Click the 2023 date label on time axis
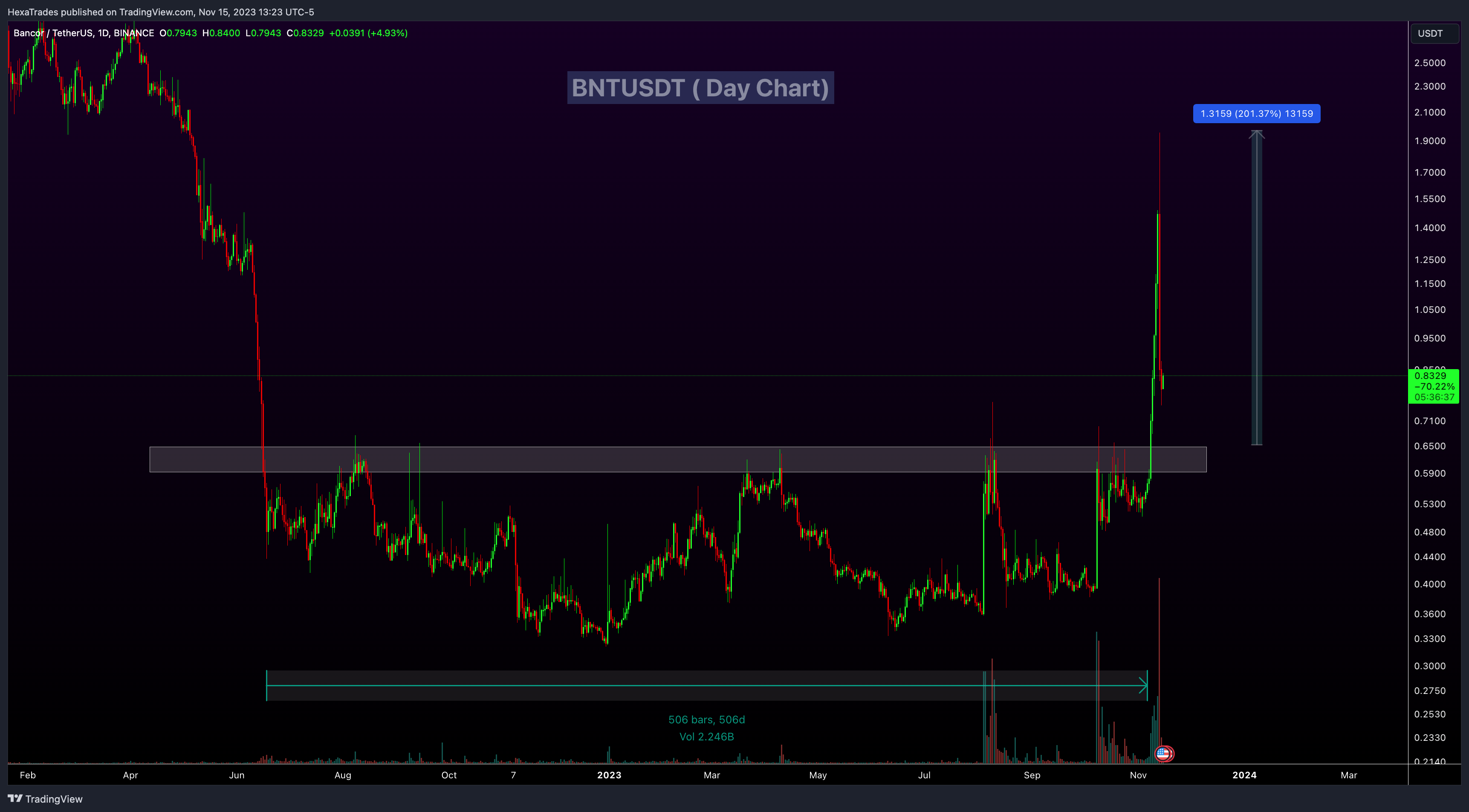Viewport: 1469px width, 812px height. [609, 775]
